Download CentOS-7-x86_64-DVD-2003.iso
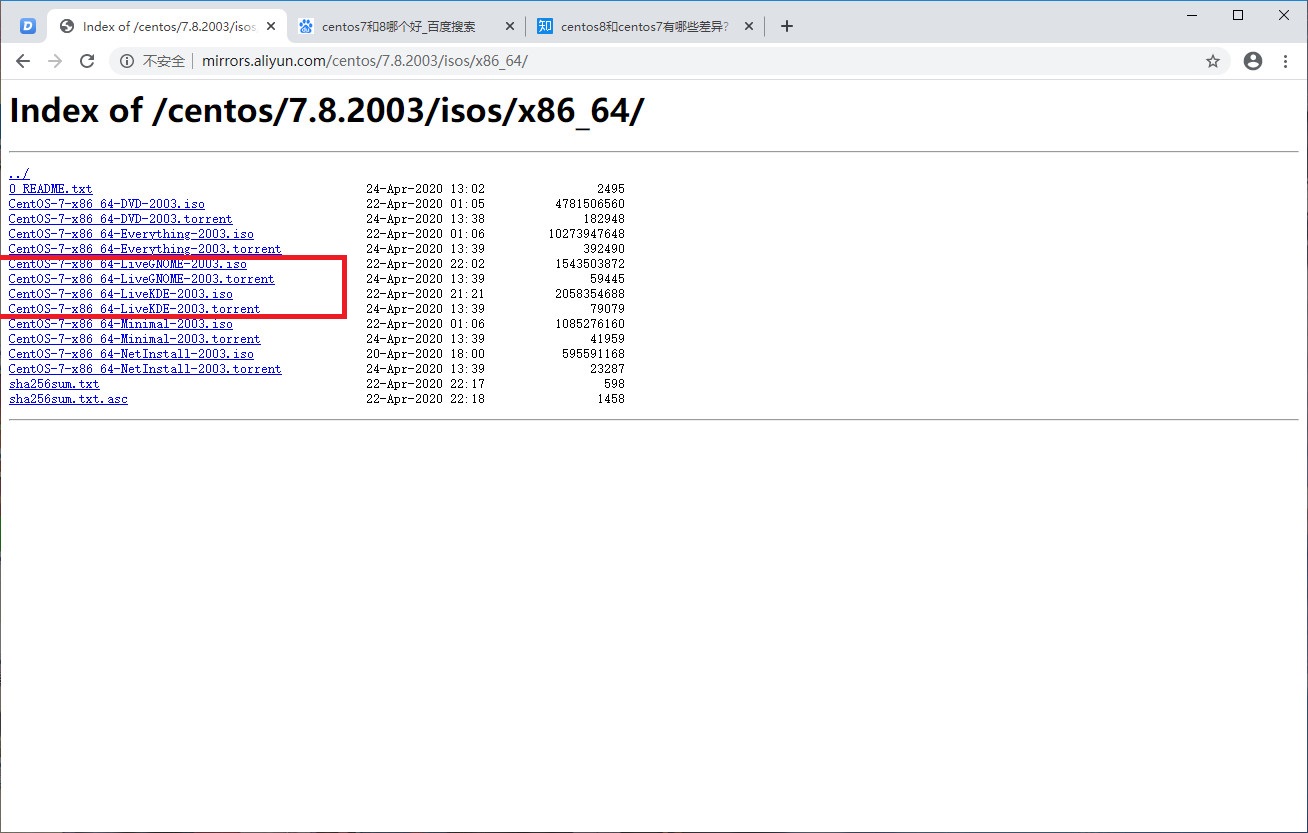Screen dimensions: 1308x833 point(106,204)
